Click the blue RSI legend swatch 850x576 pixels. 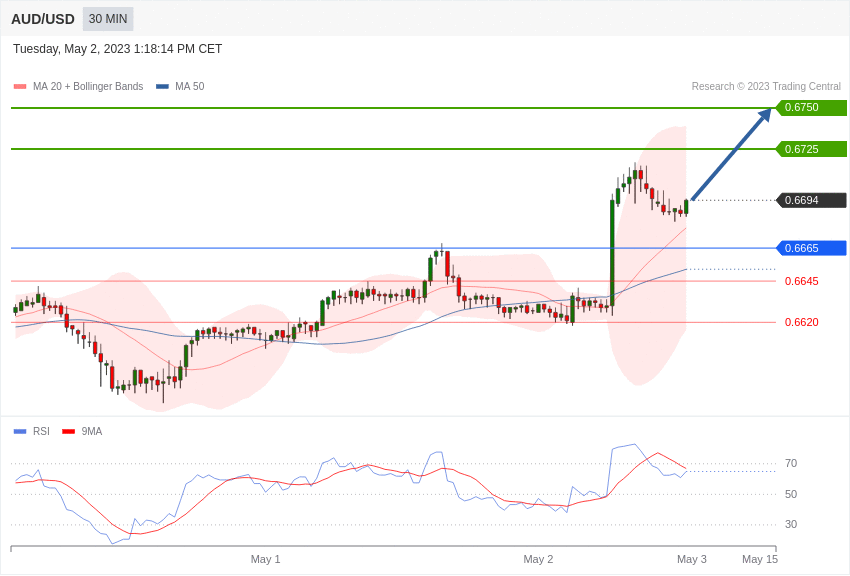(x=20, y=432)
